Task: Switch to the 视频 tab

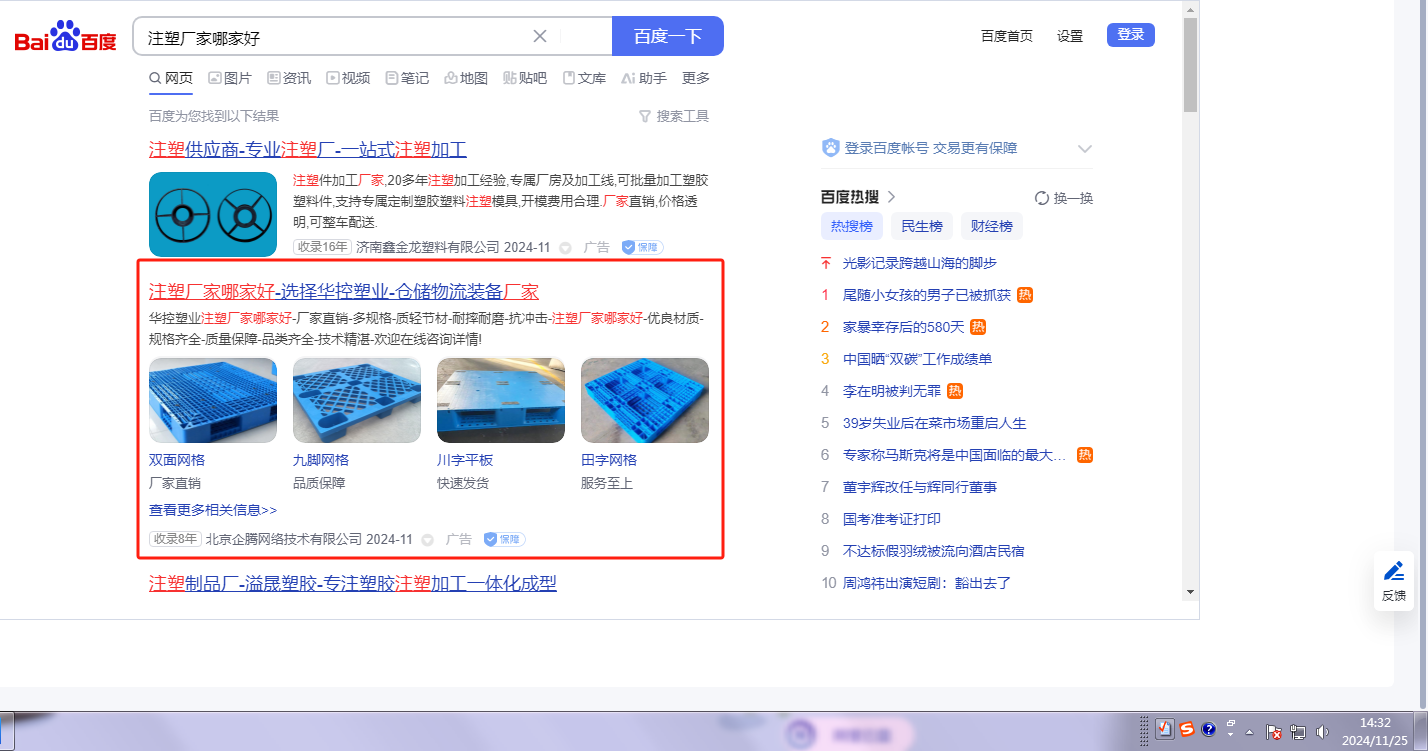Action: pyautogui.click(x=348, y=78)
